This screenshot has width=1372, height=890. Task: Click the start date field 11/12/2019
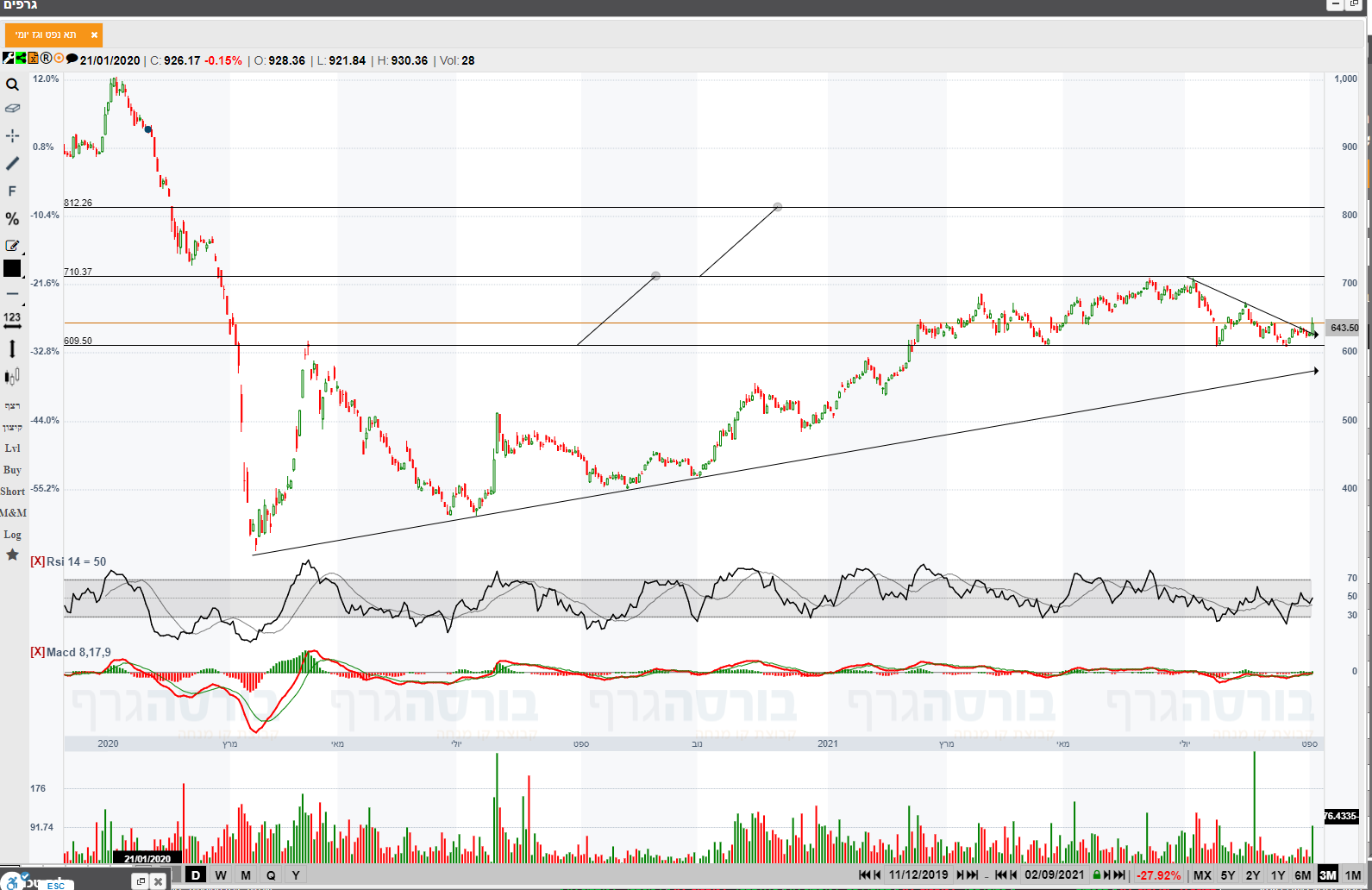pos(918,875)
